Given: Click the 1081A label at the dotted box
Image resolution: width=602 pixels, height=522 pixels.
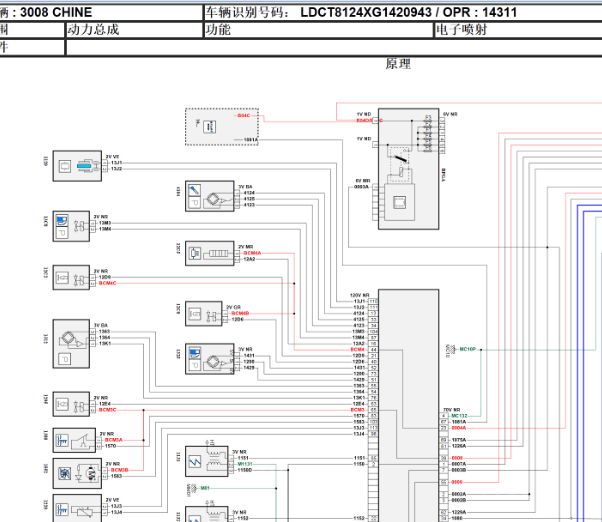Looking at the screenshot, I should [x=251, y=140].
